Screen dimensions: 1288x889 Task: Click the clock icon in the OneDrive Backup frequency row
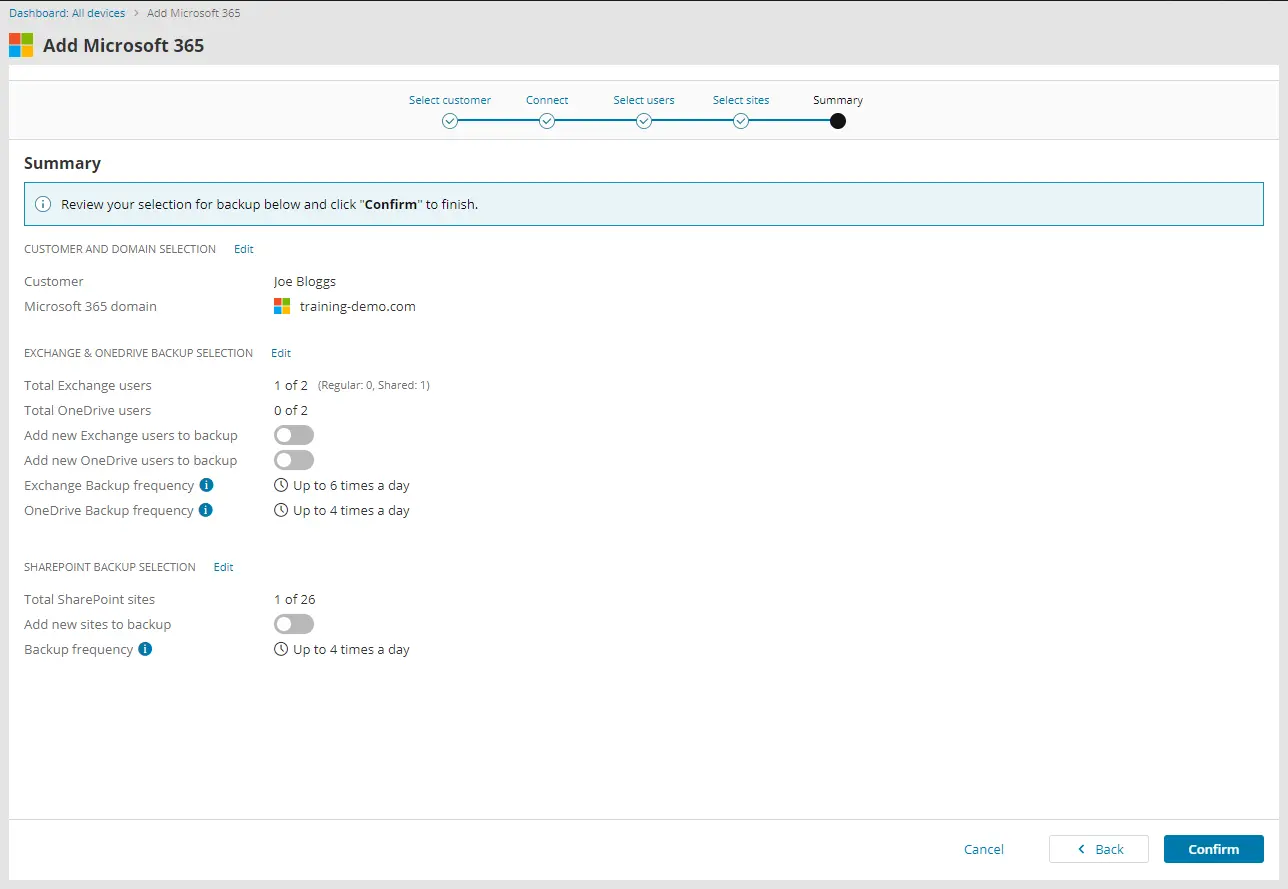click(x=281, y=510)
